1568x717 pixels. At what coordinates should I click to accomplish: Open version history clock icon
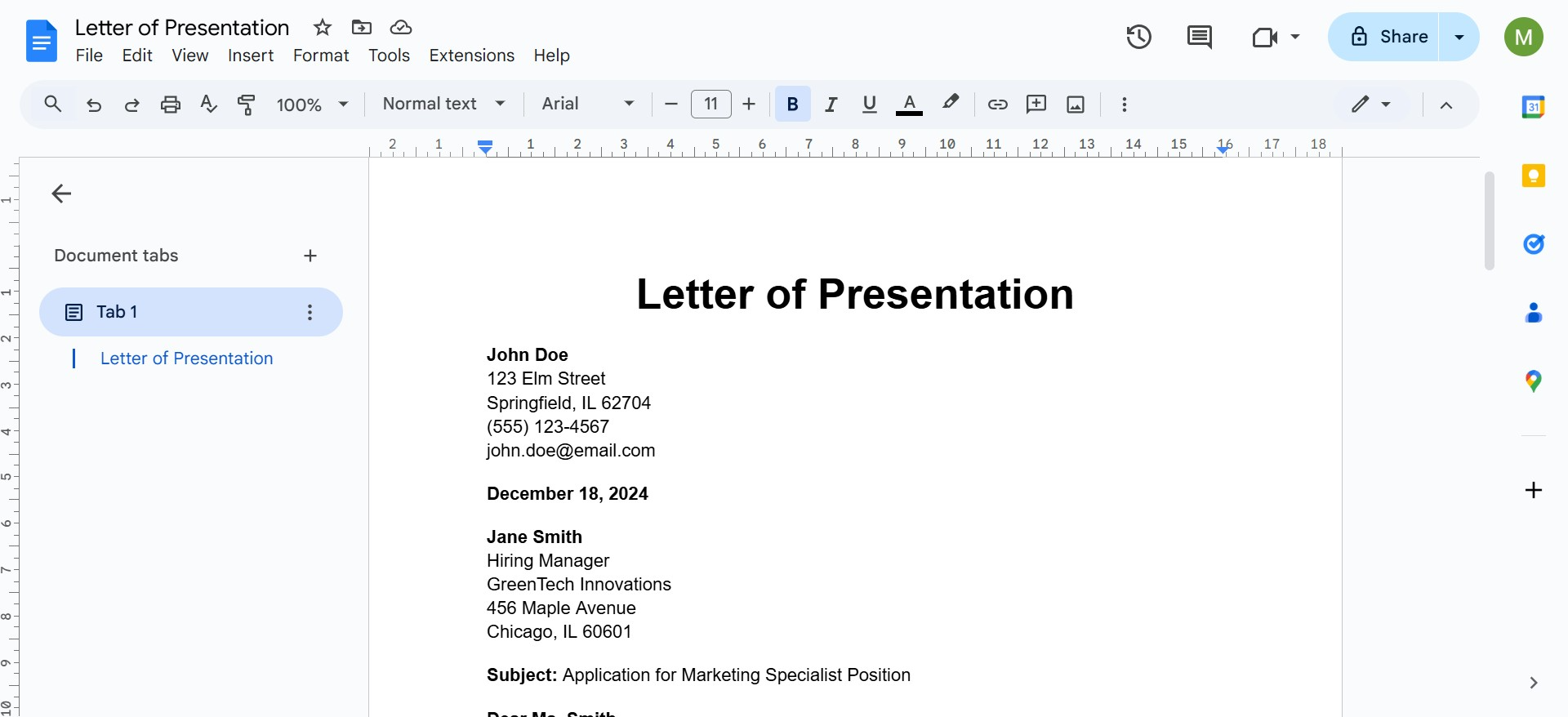click(x=1138, y=37)
